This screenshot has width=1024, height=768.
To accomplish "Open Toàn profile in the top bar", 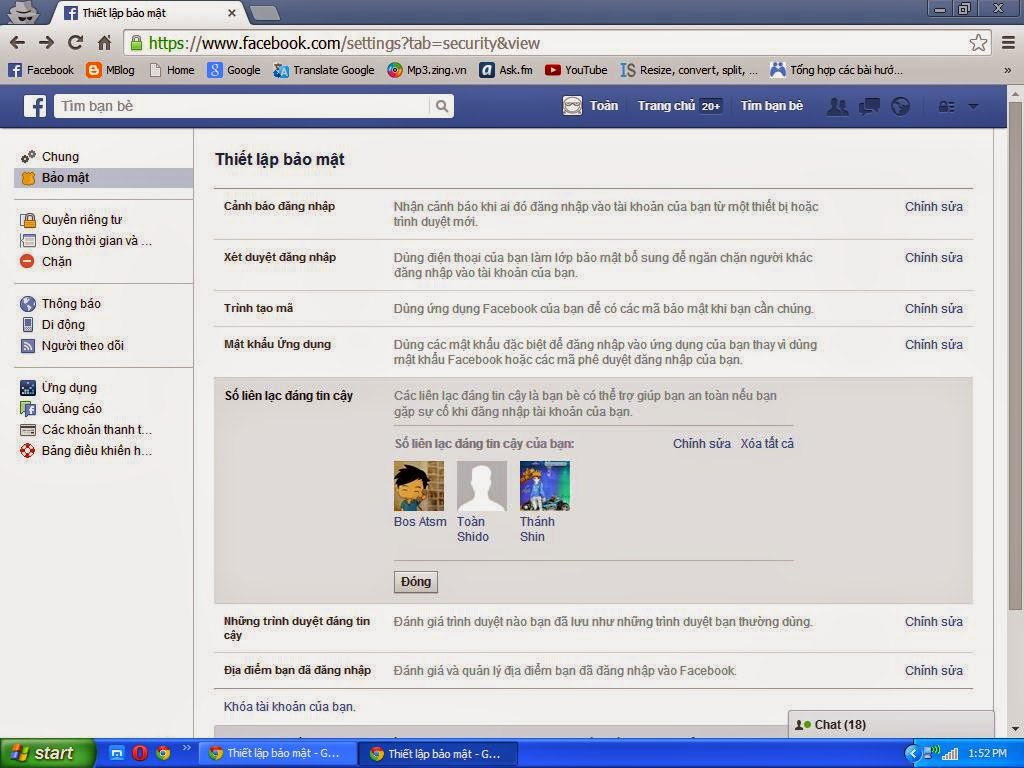I will point(590,106).
